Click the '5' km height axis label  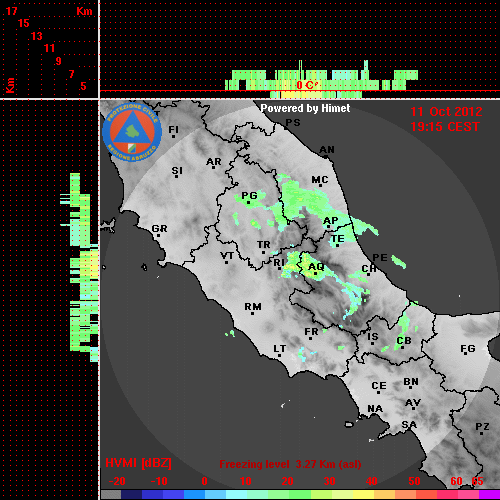point(83,86)
